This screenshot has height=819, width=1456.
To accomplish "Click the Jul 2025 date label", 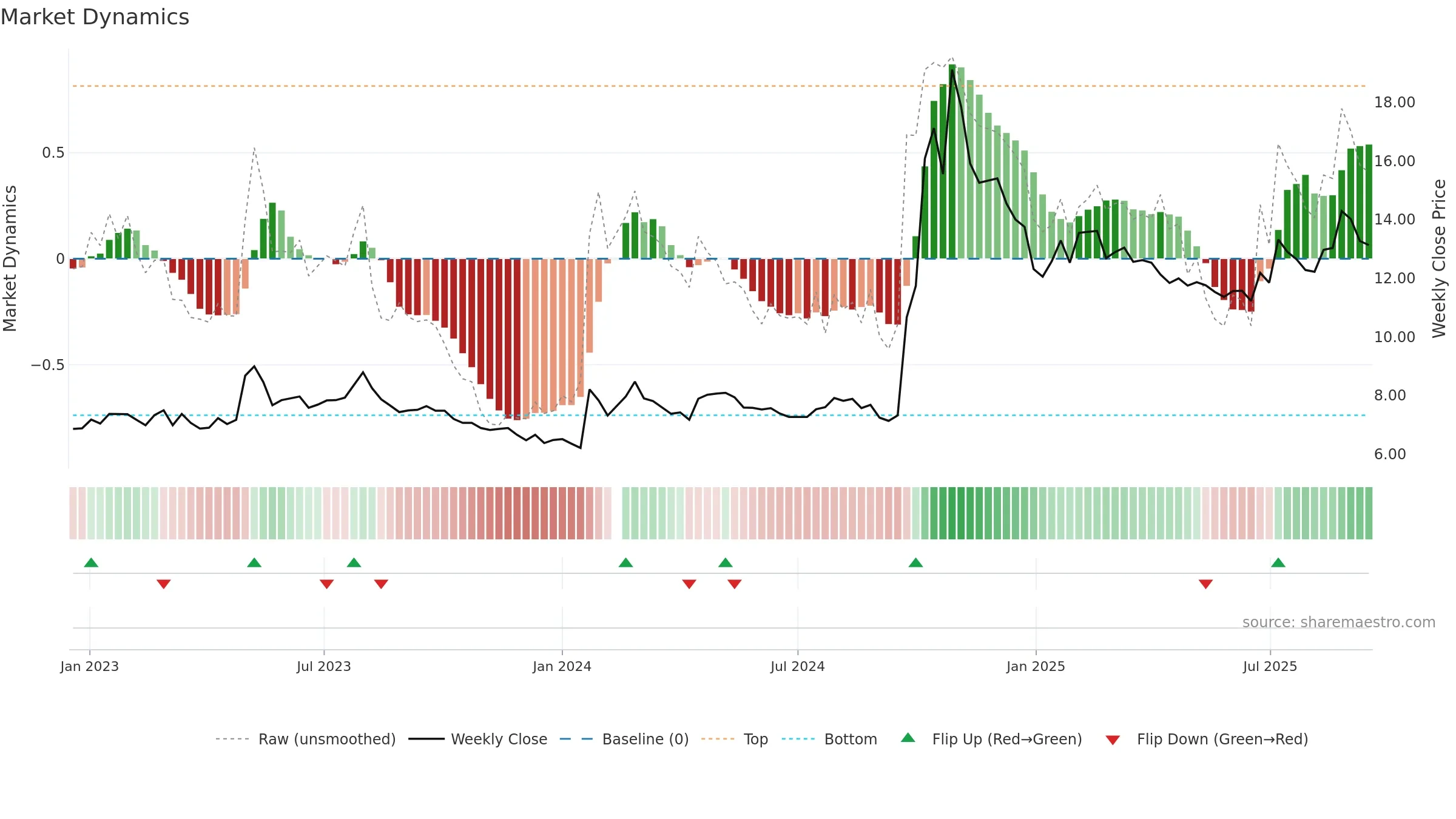I will pyautogui.click(x=1270, y=666).
